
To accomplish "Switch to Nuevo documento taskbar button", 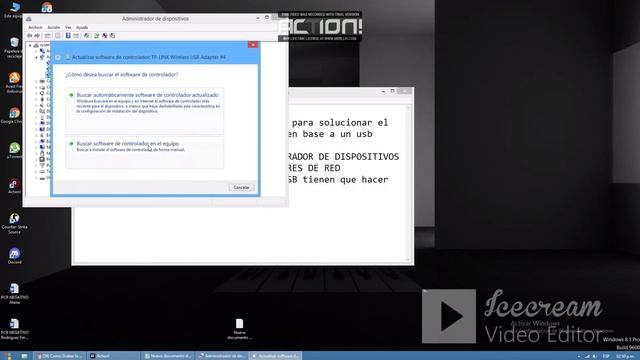I will pyautogui.click(x=167, y=356).
